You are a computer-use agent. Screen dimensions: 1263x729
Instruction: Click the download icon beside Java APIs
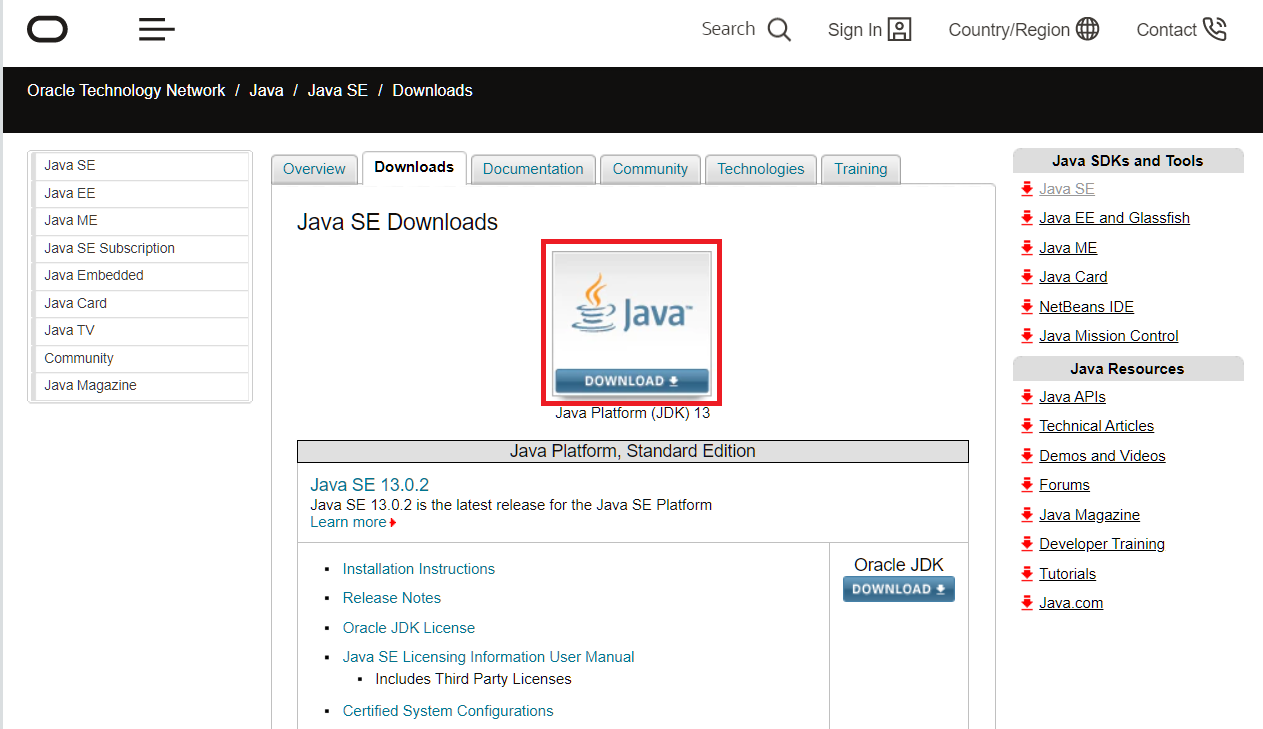pos(1027,396)
